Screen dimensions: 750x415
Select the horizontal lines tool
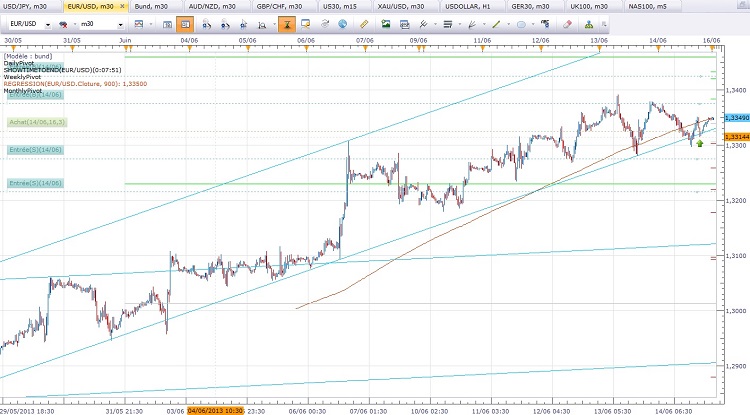tap(448, 24)
